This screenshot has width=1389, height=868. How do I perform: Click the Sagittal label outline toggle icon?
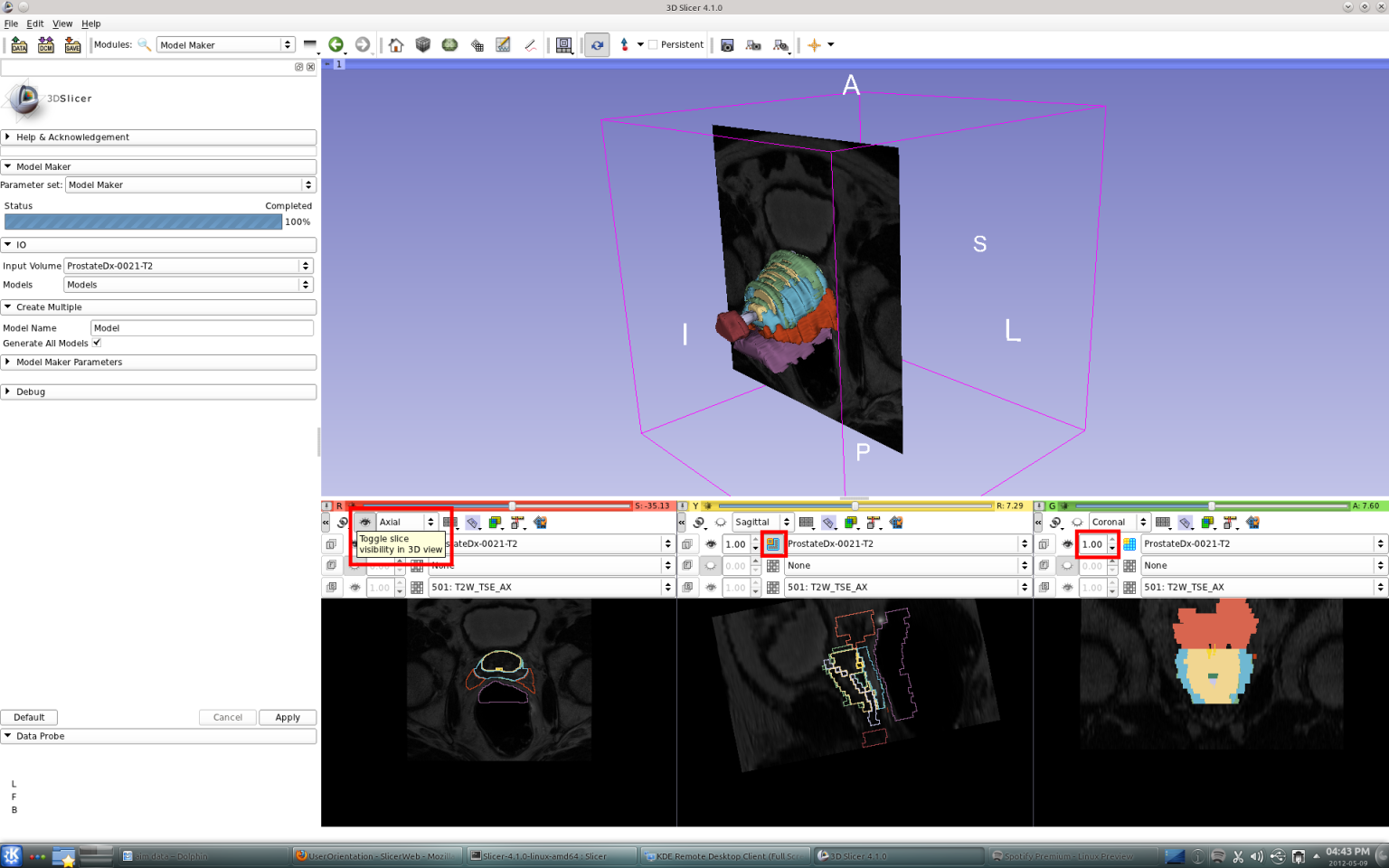coord(773,543)
